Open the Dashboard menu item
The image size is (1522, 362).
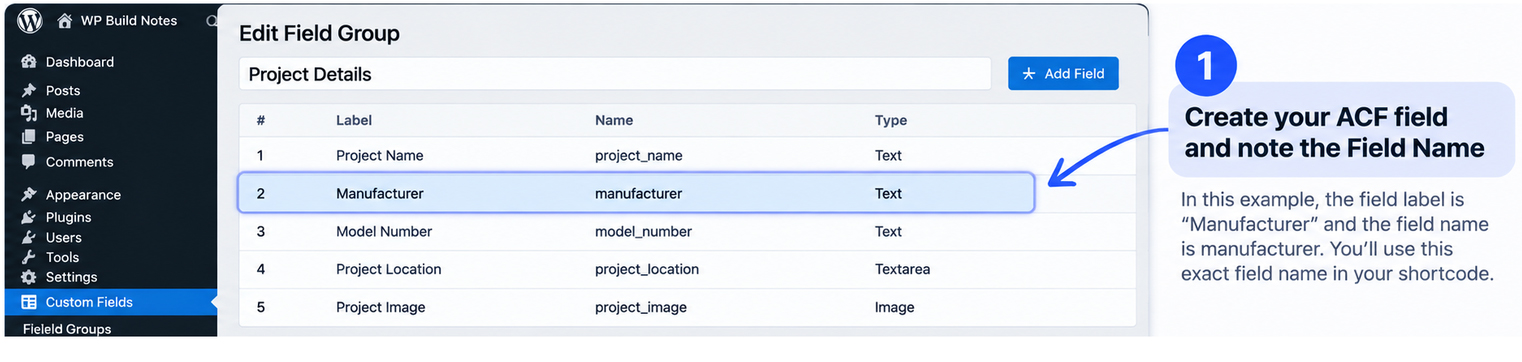pos(80,62)
